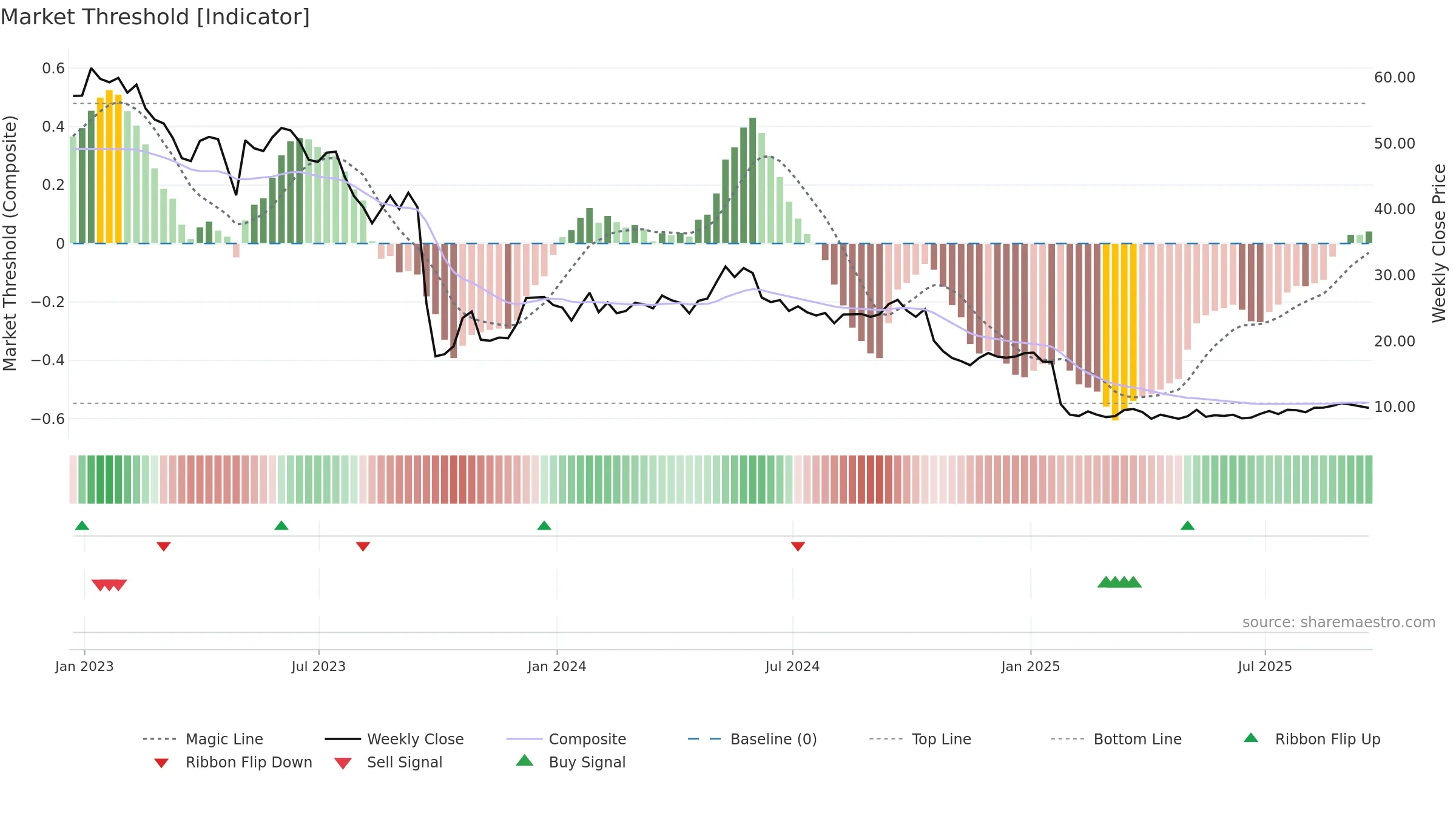Toggle the Weekly Close legend entry
Screen dimensions: 1456x819
394,739
